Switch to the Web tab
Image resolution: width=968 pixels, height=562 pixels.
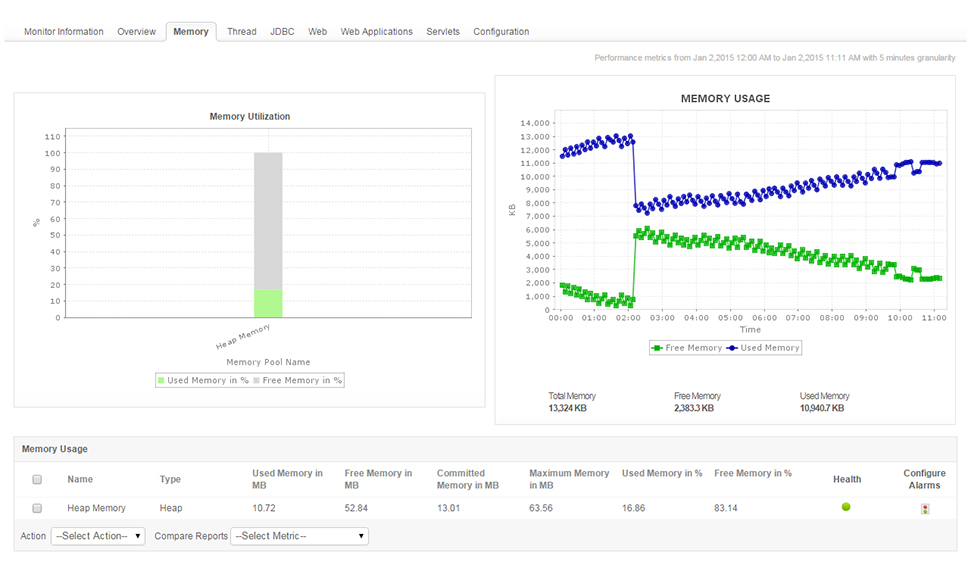pyautogui.click(x=317, y=31)
